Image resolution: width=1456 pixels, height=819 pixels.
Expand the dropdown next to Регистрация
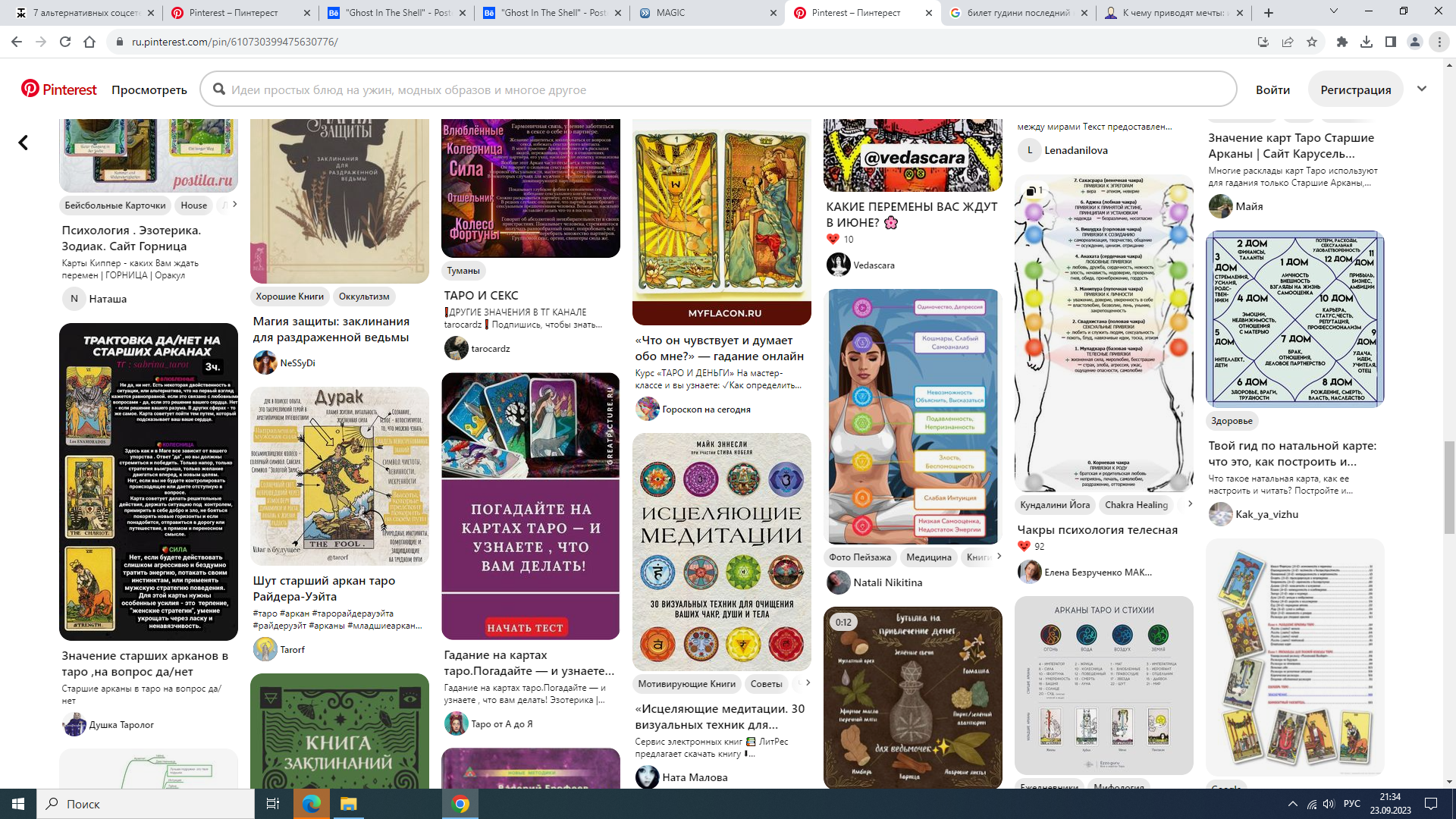(x=1422, y=89)
